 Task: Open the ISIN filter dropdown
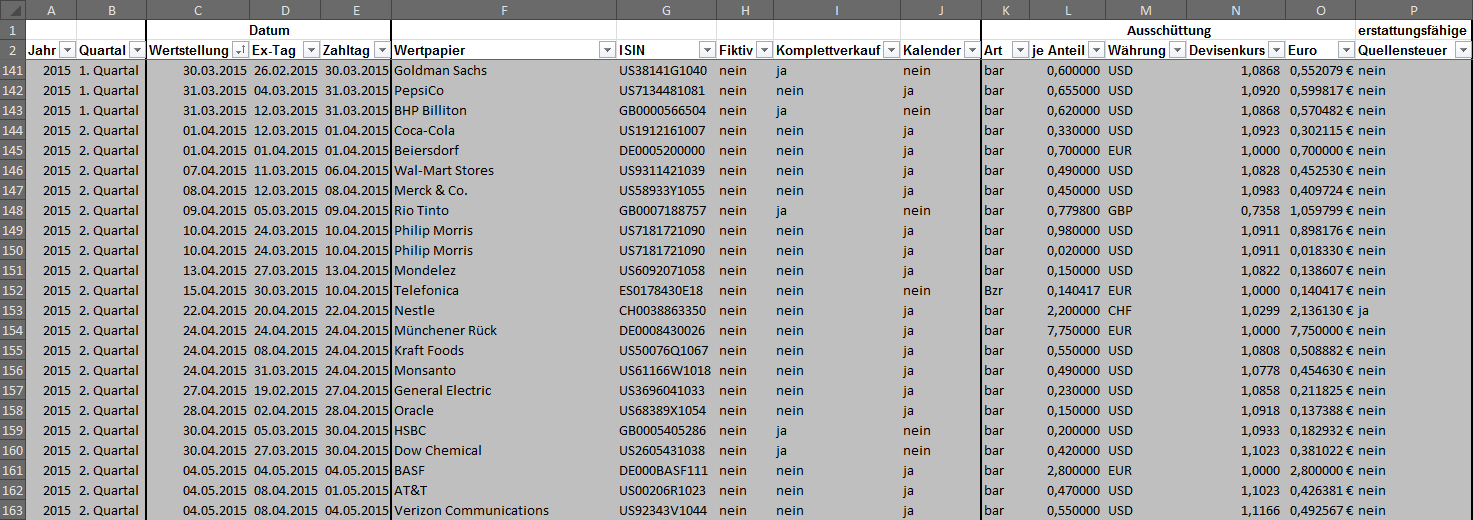tap(706, 50)
